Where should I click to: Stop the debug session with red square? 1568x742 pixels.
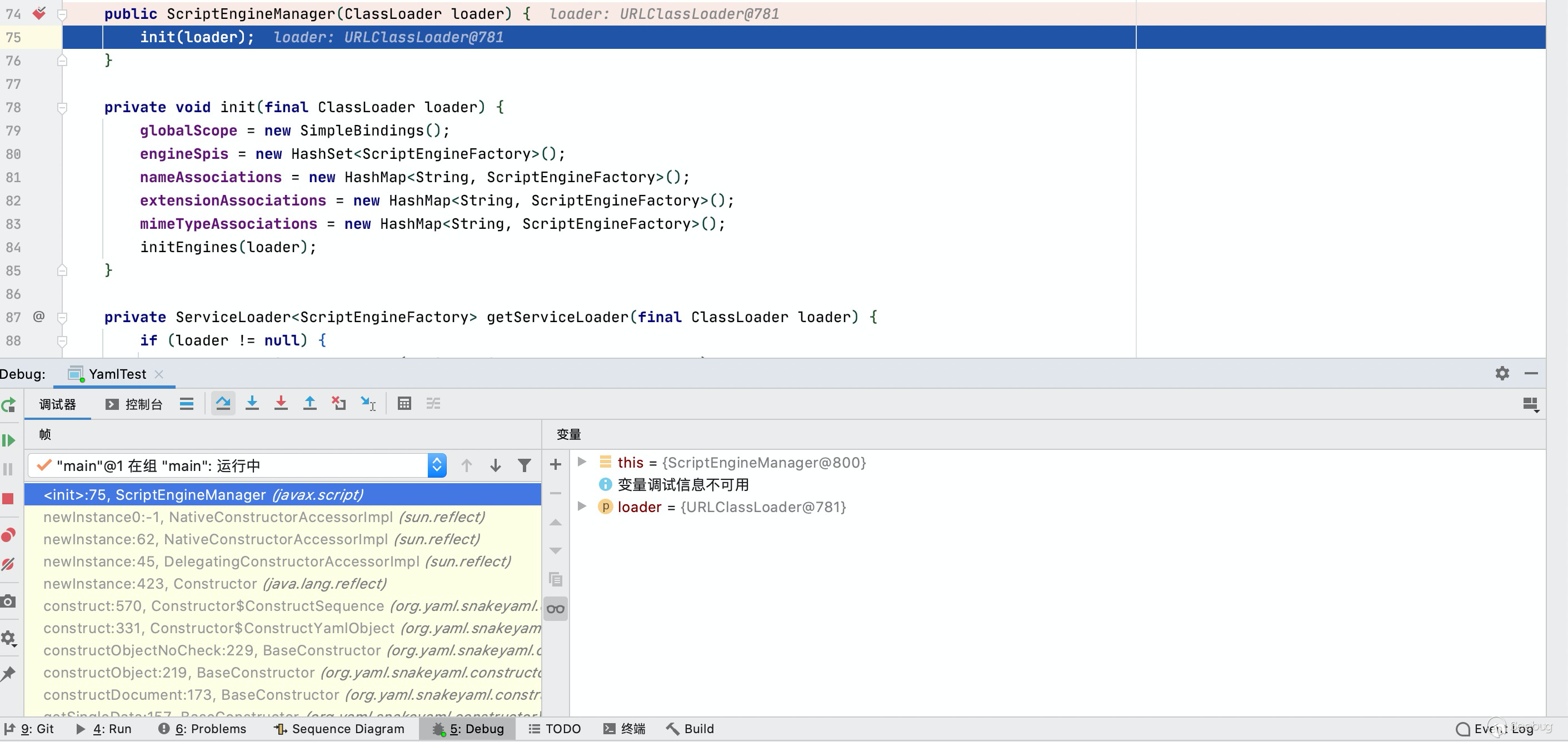pos(8,499)
